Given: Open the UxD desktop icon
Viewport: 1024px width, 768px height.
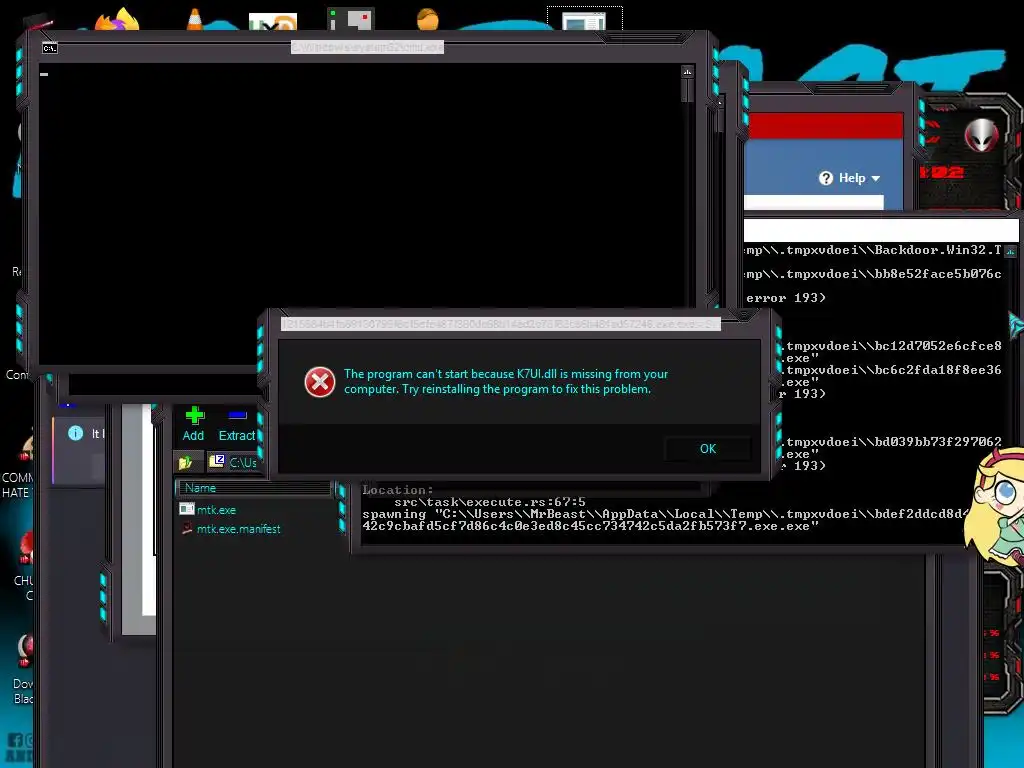Looking at the screenshot, I should coord(273,22).
